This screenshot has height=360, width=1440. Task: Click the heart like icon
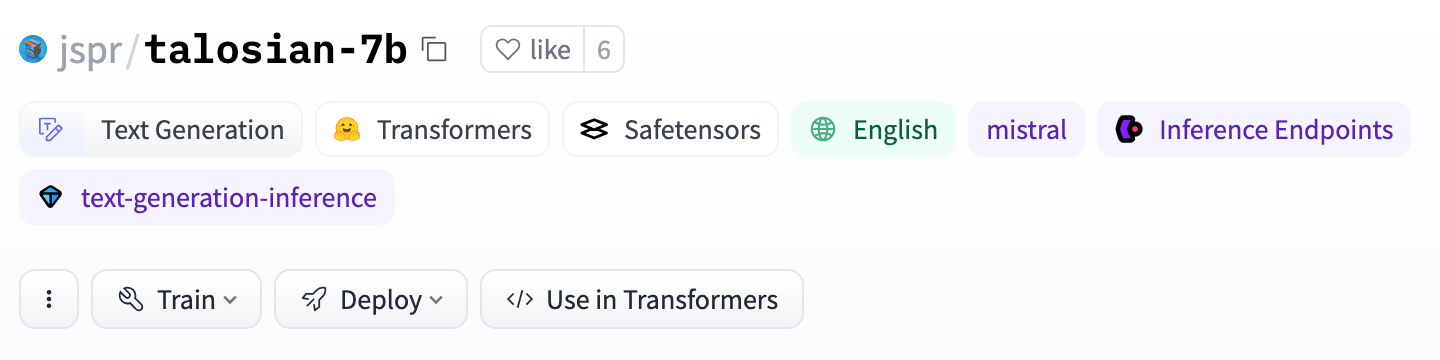point(509,50)
